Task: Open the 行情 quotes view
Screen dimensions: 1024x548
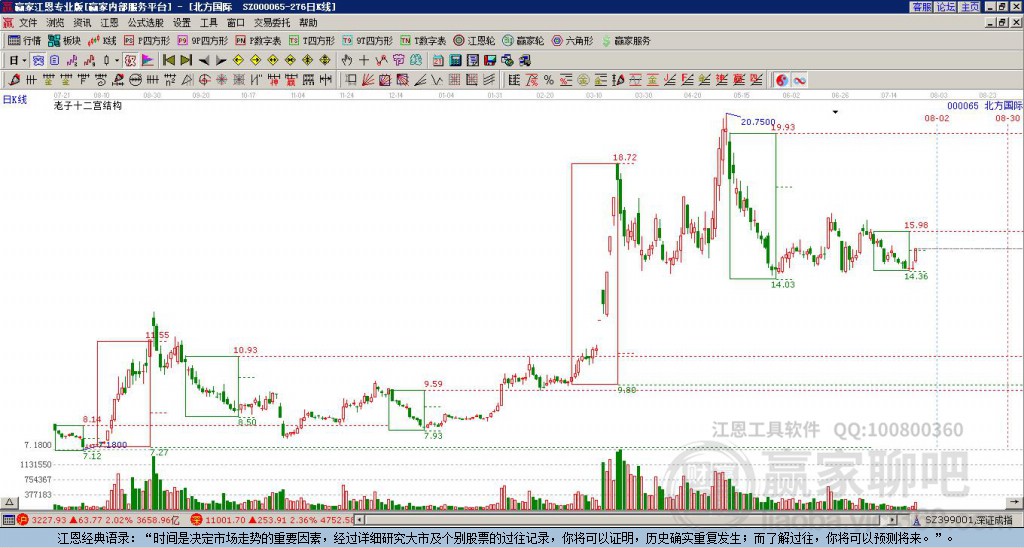Action: [x=24, y=40]
